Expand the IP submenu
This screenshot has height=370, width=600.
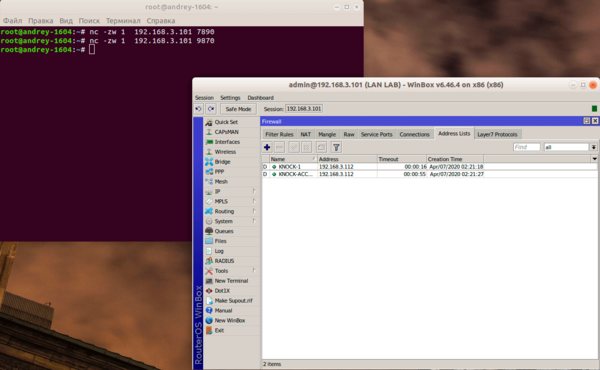(x=254, y=191)
